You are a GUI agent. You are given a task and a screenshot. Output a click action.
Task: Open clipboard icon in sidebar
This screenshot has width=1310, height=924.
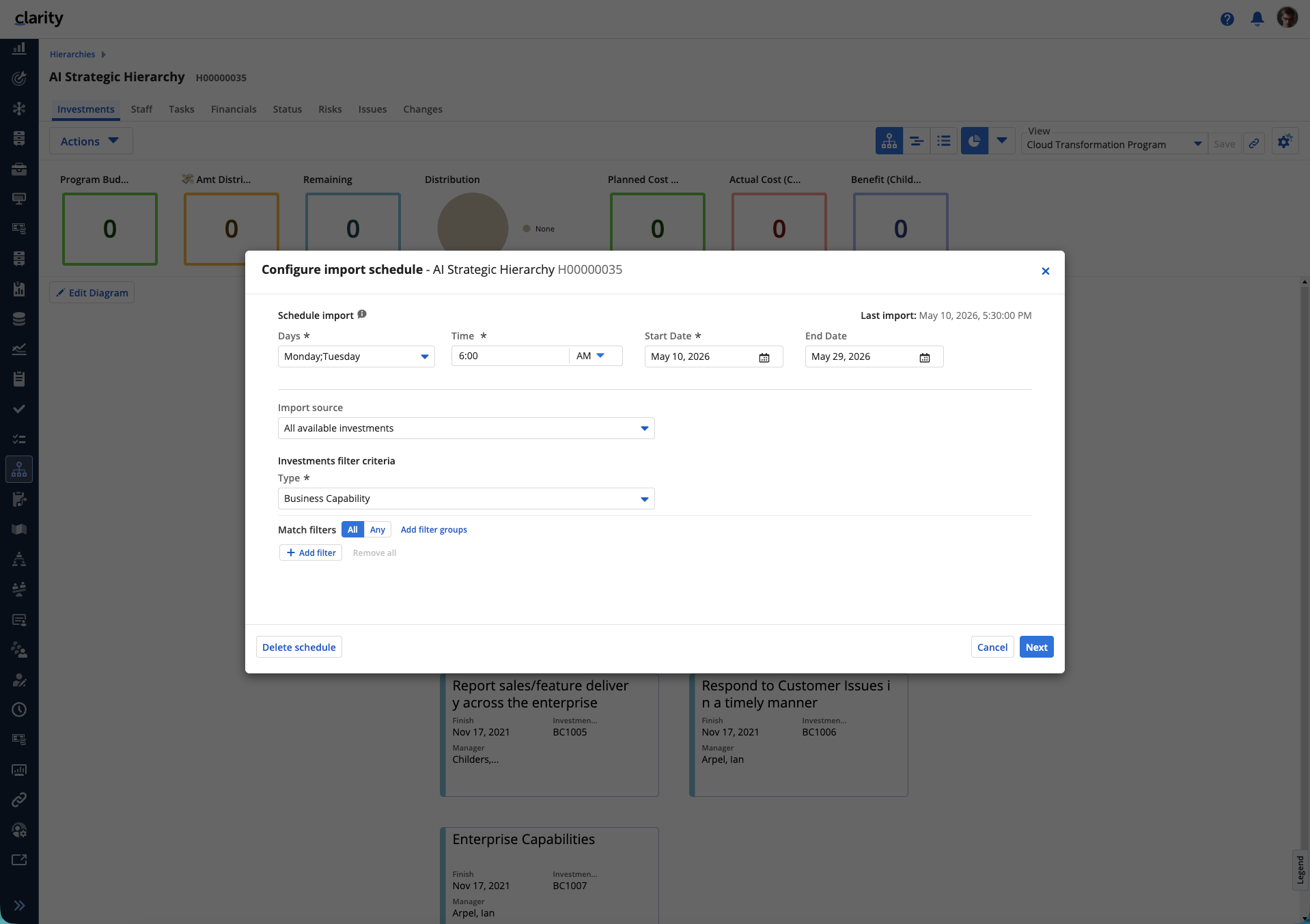(x=19, y=379)
